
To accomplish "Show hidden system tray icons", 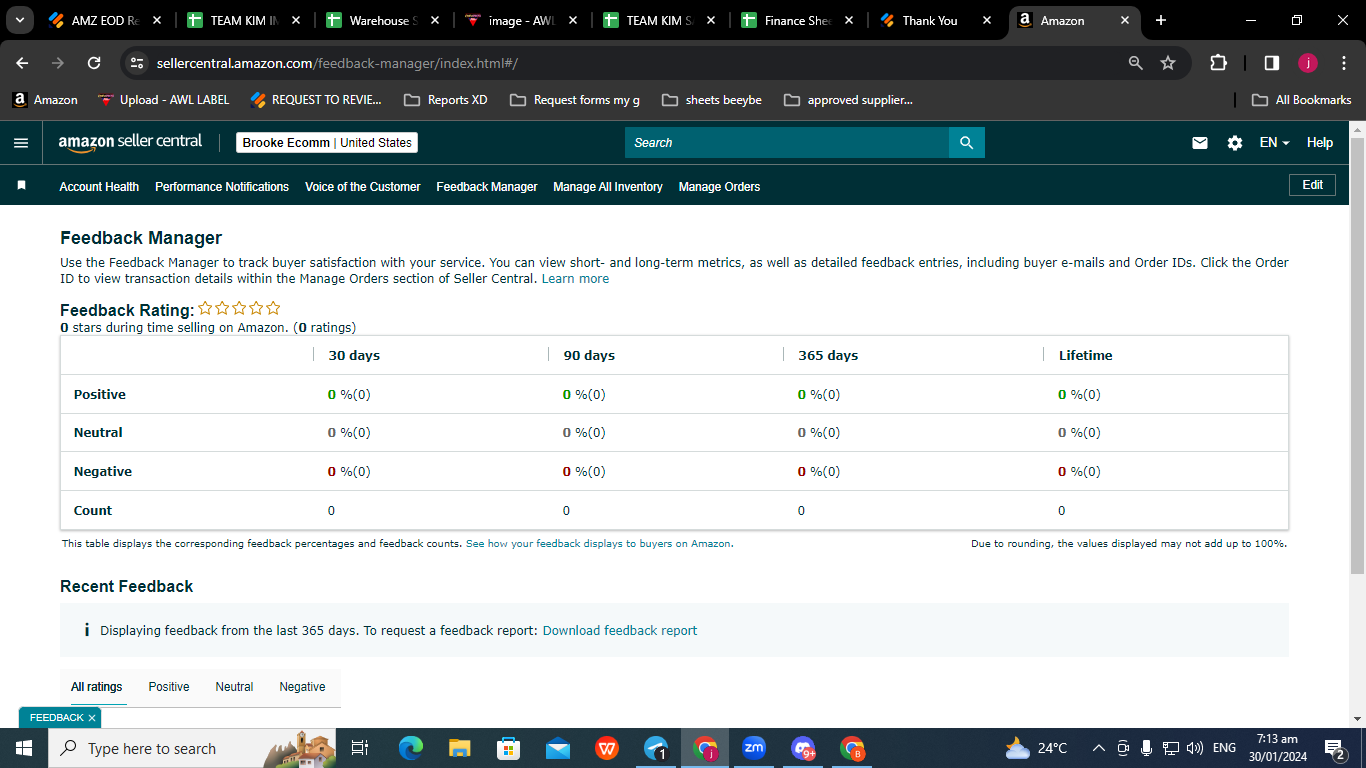I will coord(1099,748).
